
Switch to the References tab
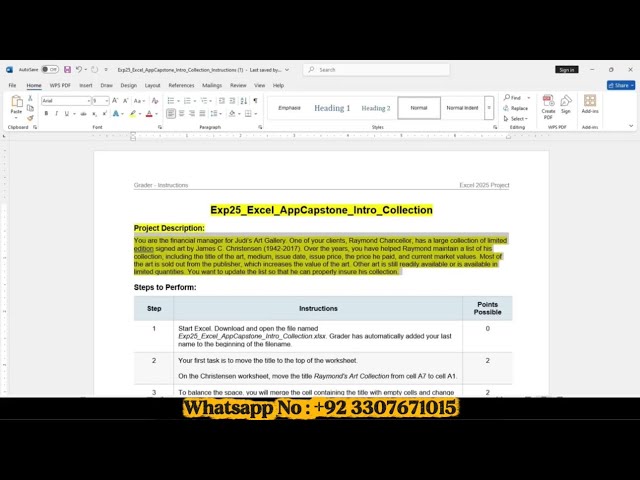(181, 85)
